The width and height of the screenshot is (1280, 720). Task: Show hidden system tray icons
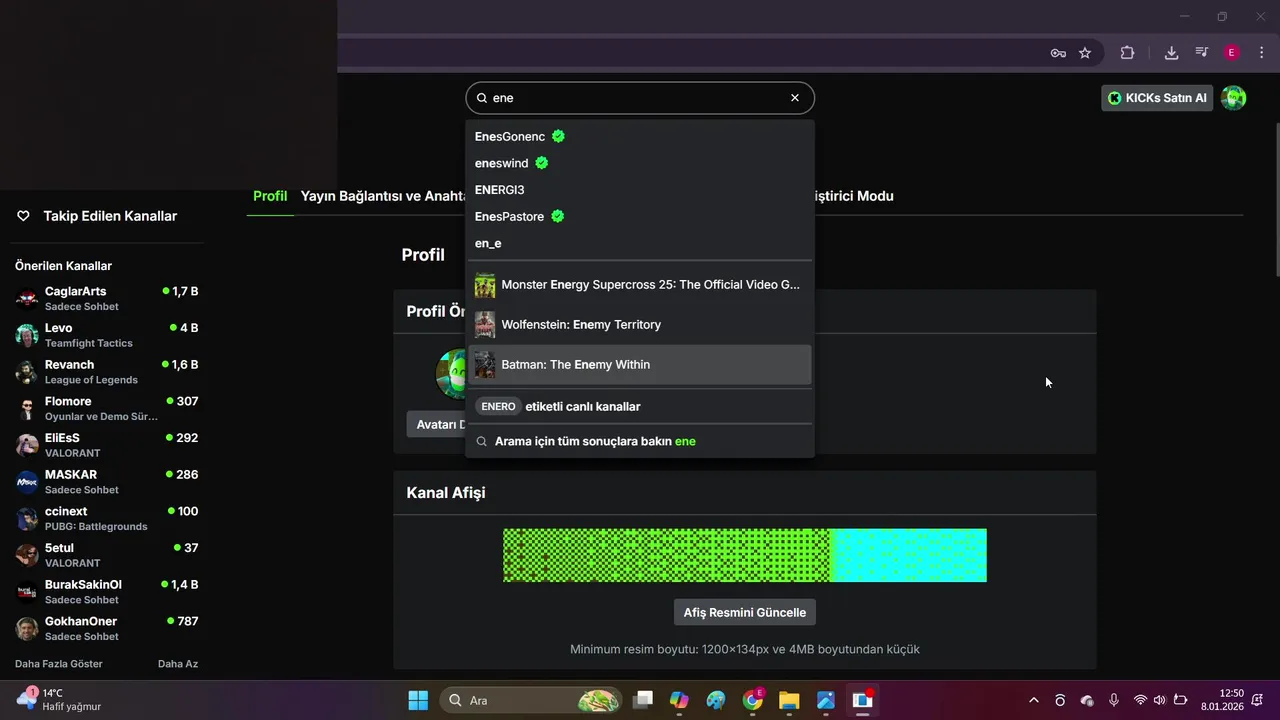coord(1033,700)
